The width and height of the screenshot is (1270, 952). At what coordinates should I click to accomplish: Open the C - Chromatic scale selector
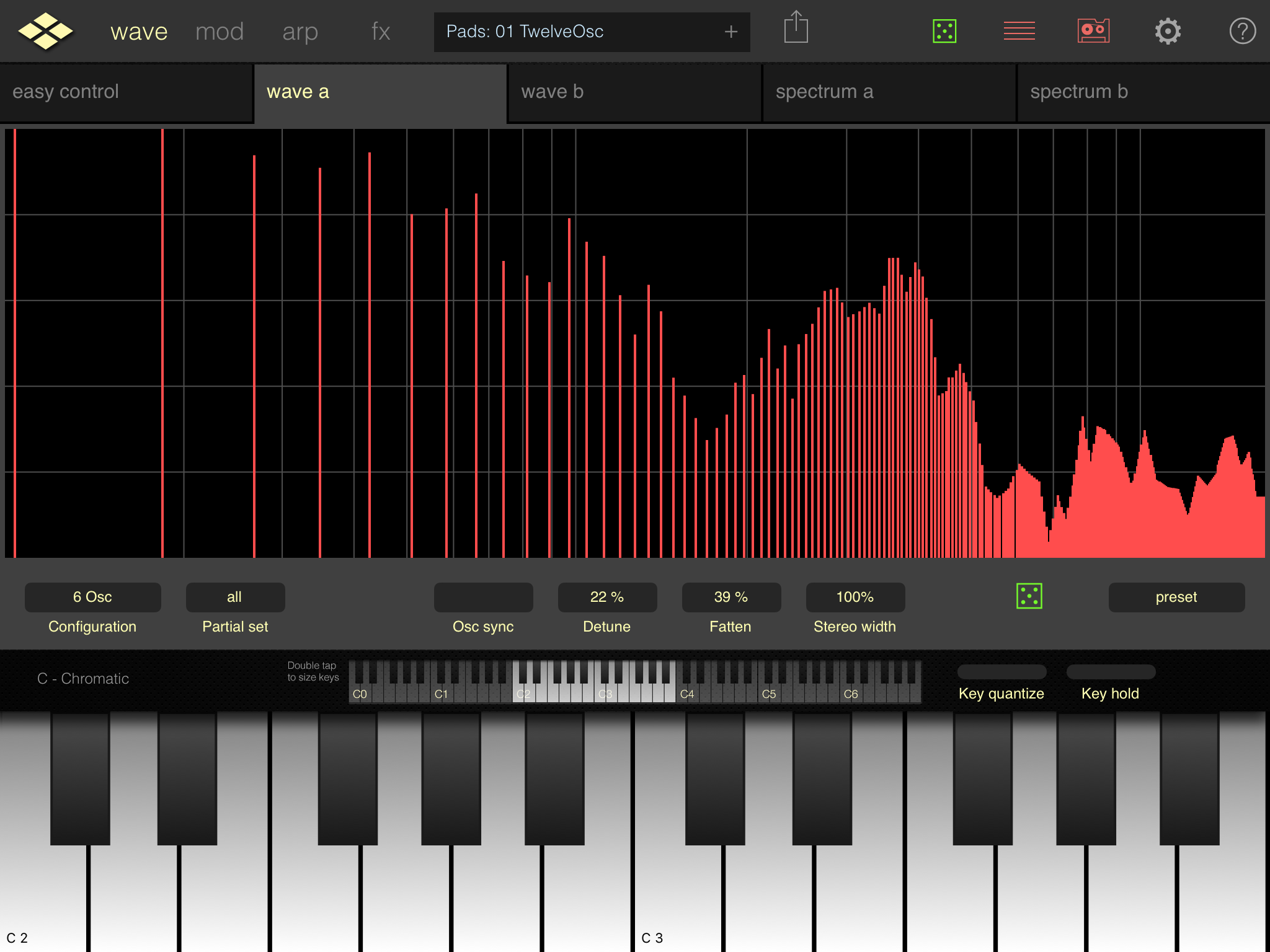point(83,679)
